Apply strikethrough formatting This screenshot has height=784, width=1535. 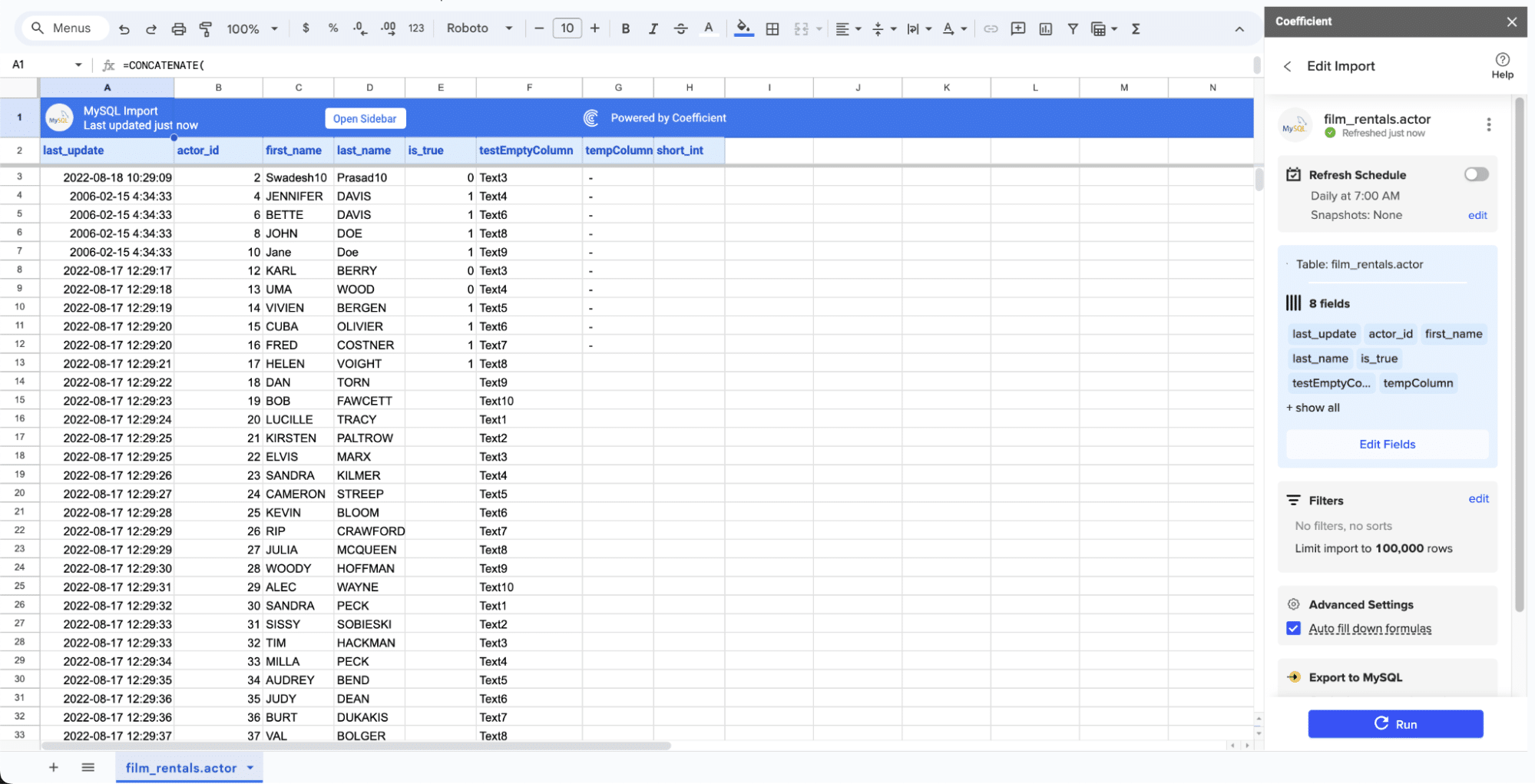(680, 28)
